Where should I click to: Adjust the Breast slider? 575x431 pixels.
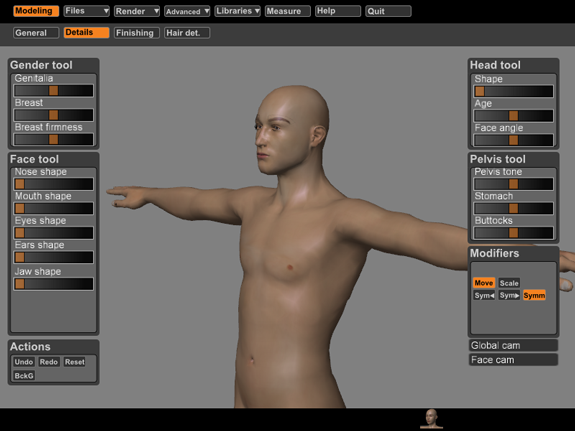pyautogui.click(x=54, y=115)
